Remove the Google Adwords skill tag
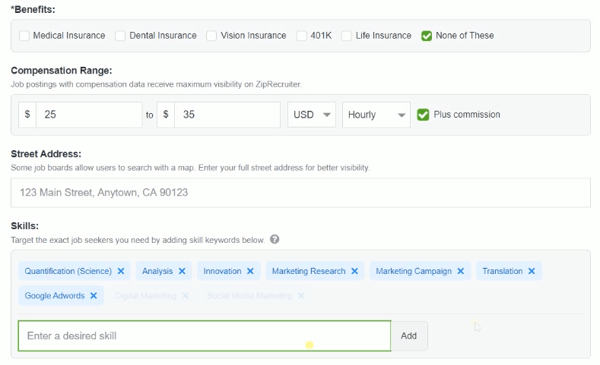Screen dimensions: 600x365 [x=93, y=296]
